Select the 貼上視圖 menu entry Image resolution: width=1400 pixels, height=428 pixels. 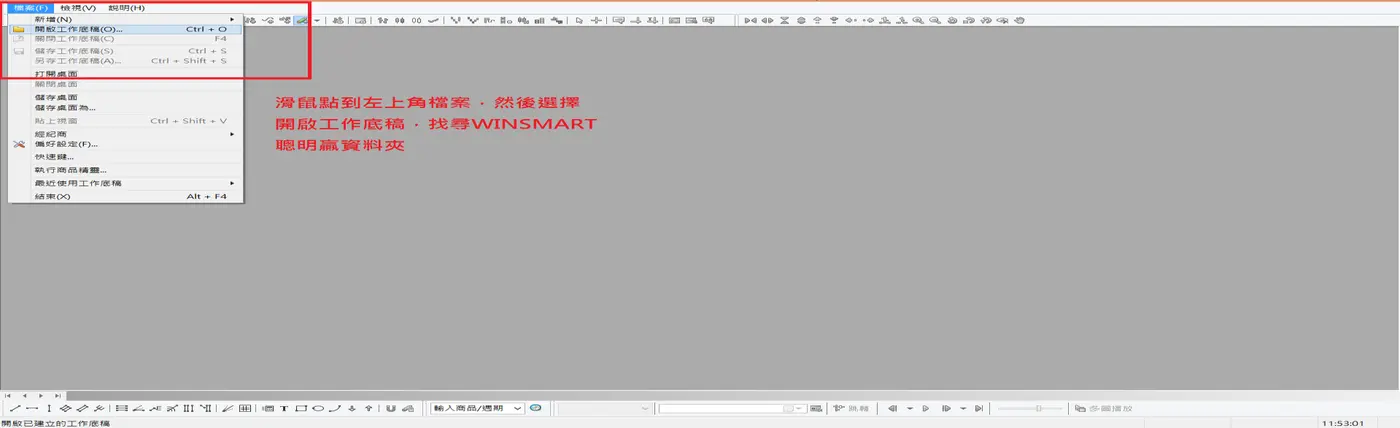click(x=125, y=120)
